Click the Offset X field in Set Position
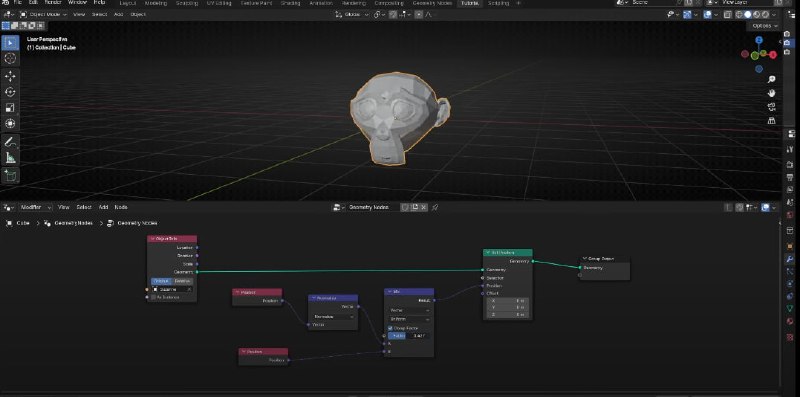Image resolution: width=800 pixels, height=397 pixels. (508, 301)
